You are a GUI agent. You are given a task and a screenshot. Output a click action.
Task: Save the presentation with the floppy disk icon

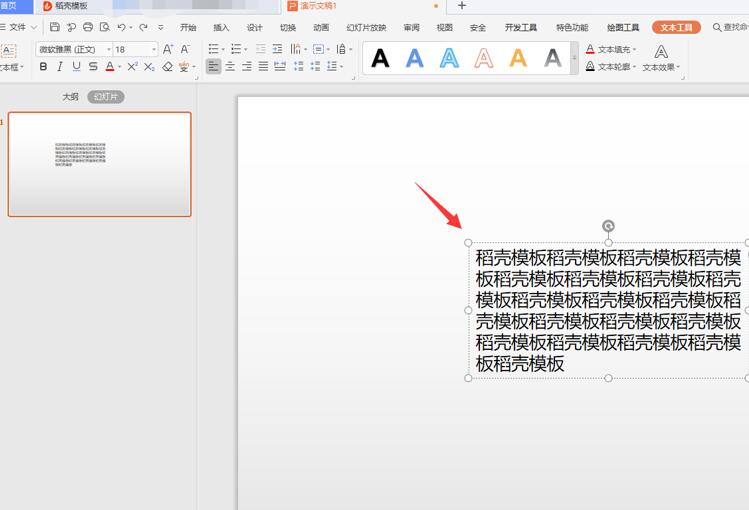(x=55, y=27)
